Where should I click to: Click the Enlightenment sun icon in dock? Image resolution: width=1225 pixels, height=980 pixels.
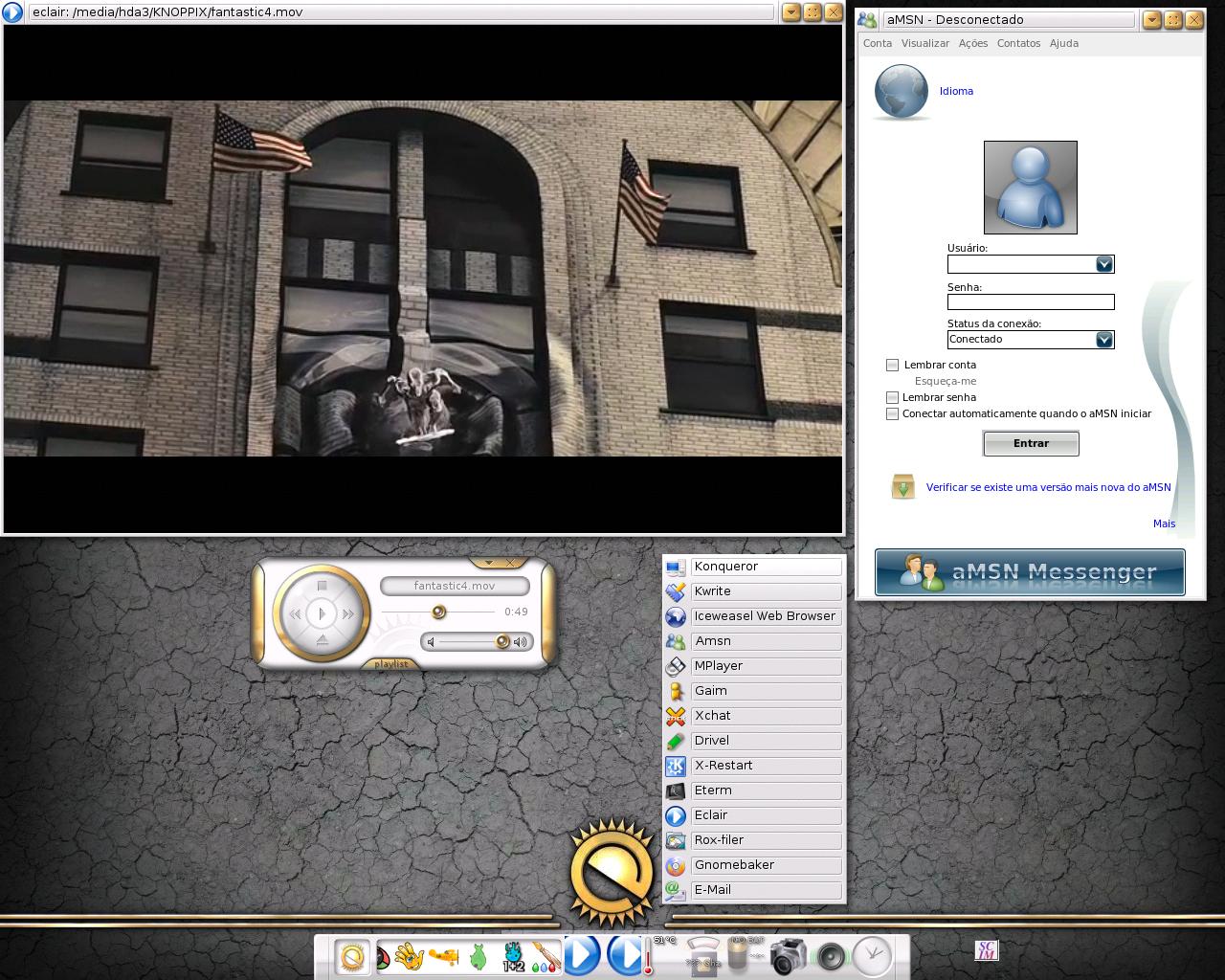pyautogui.click(x=352, y=956)
